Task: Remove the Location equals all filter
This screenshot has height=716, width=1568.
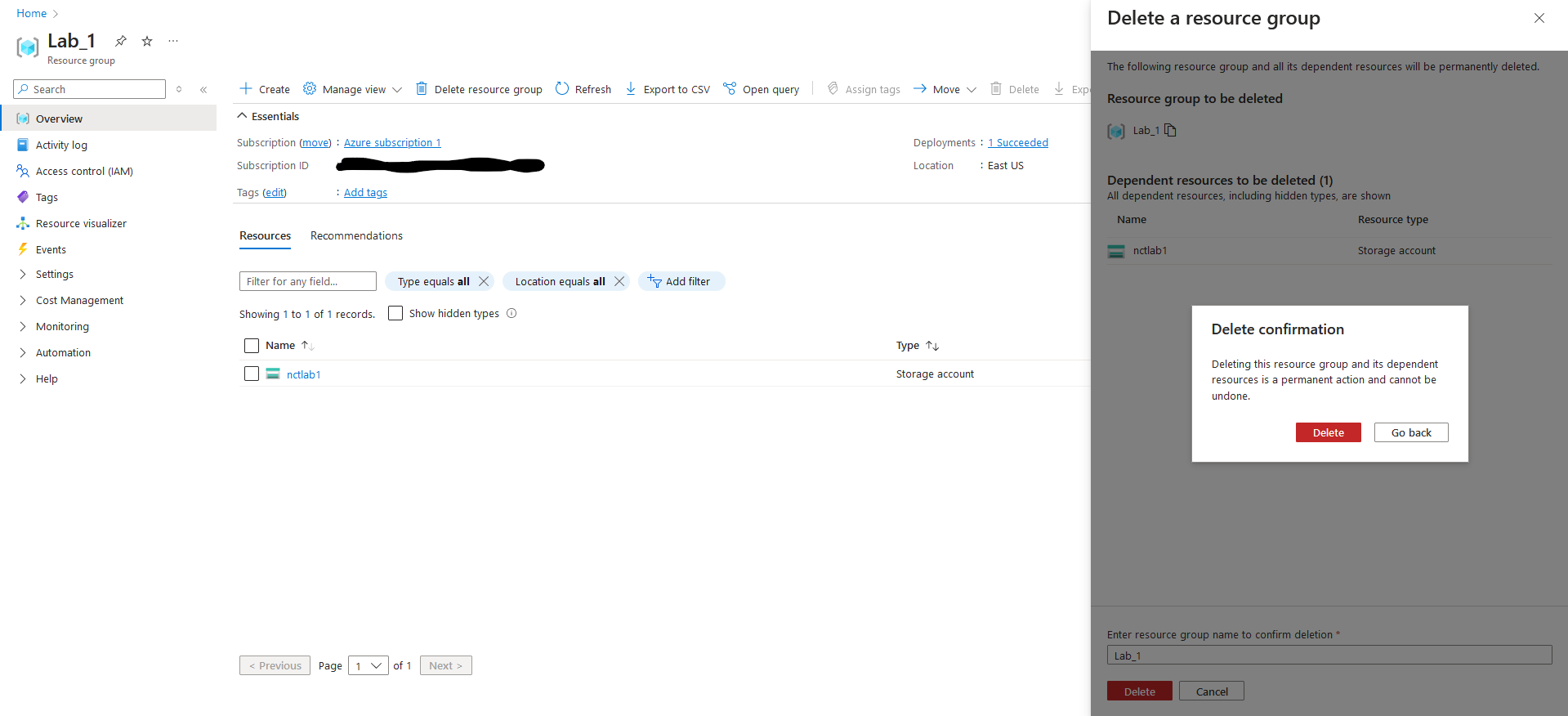Action: tap(619, 281)
